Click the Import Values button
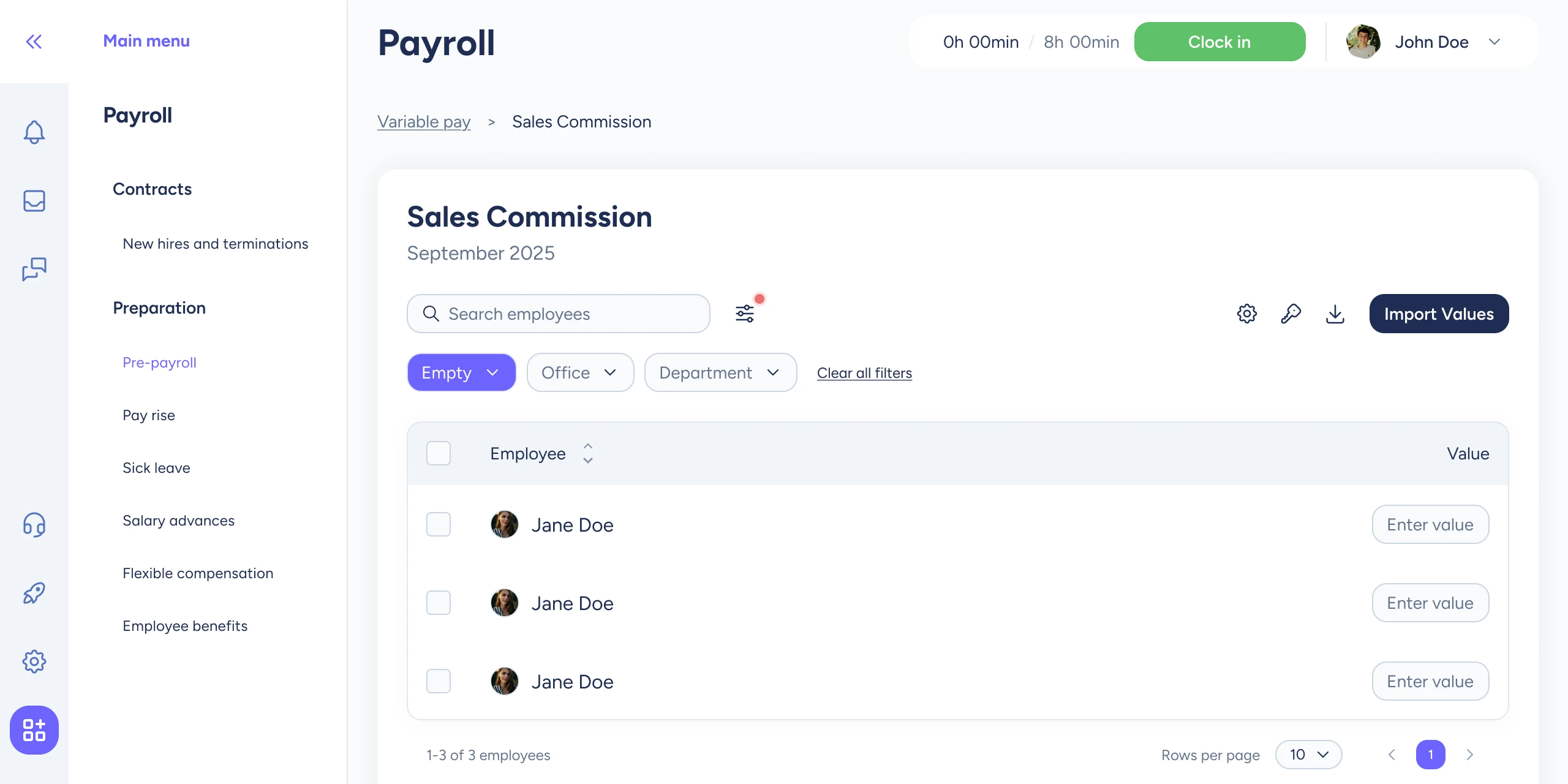The image size is (1568, 784). pyautogui.click(x=1439, y=314)
